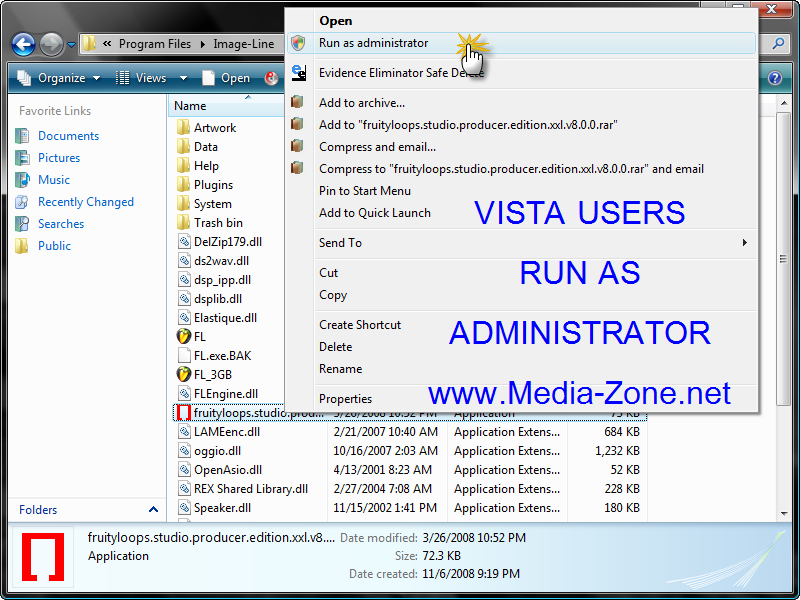Choose Pin to Start Menu

(x=521, y=191)
